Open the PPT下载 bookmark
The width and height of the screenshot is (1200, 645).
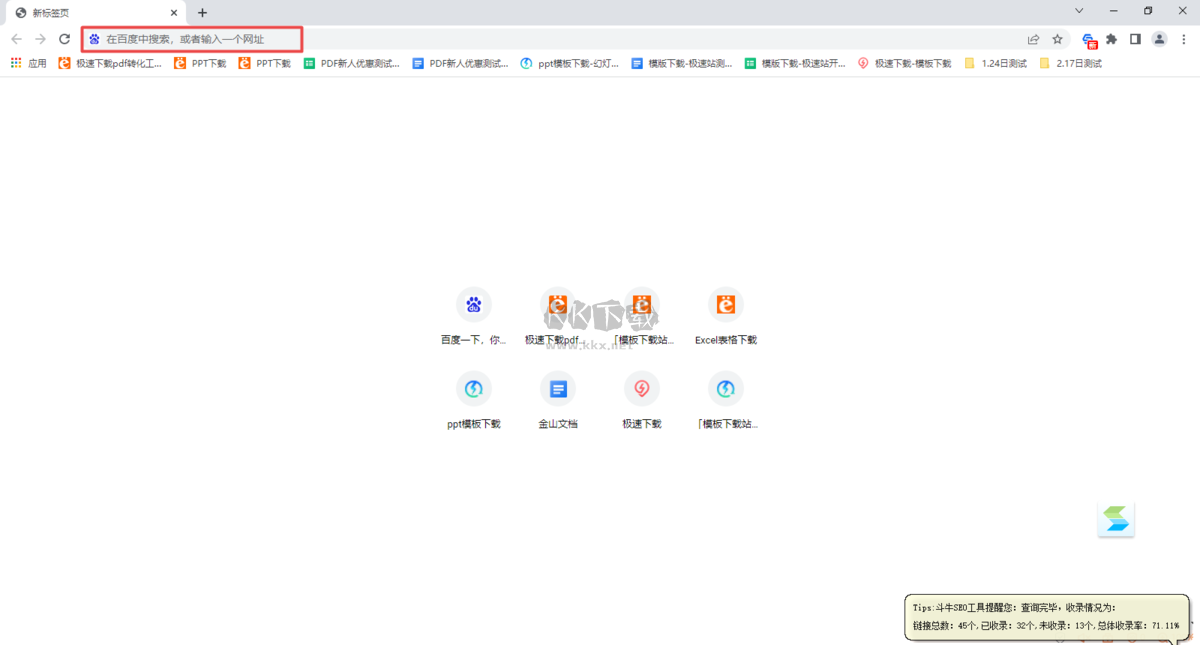(x=199, y=62)
